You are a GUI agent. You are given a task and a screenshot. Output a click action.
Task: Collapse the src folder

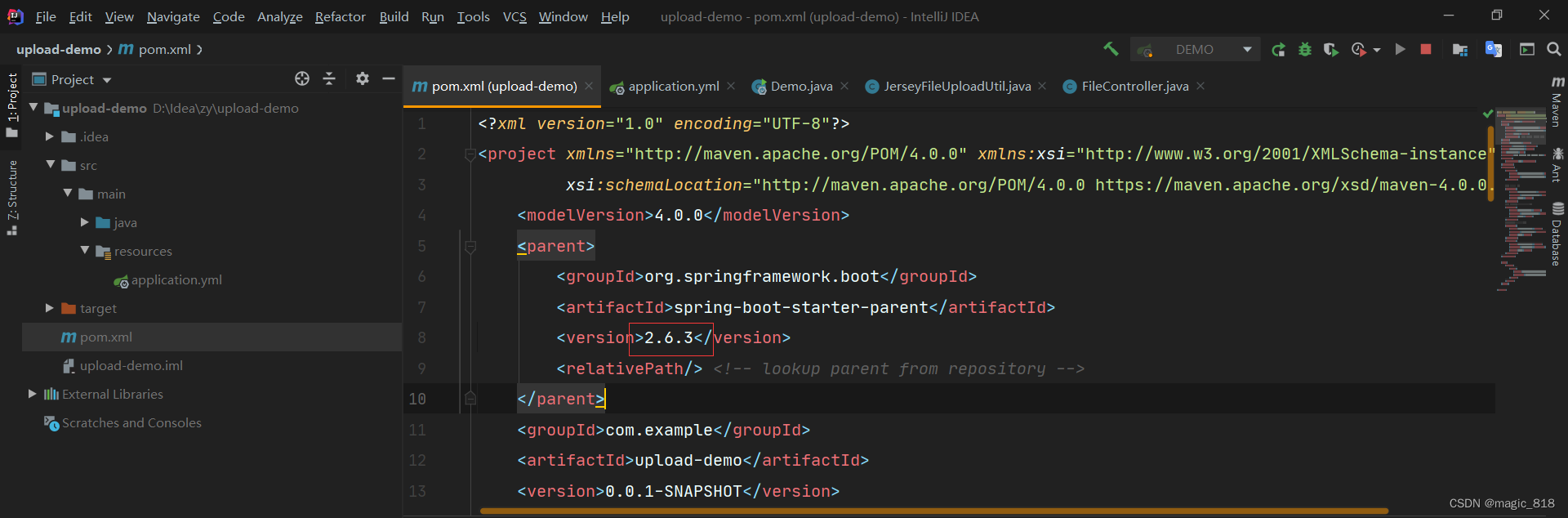click(x=51, y=164)
